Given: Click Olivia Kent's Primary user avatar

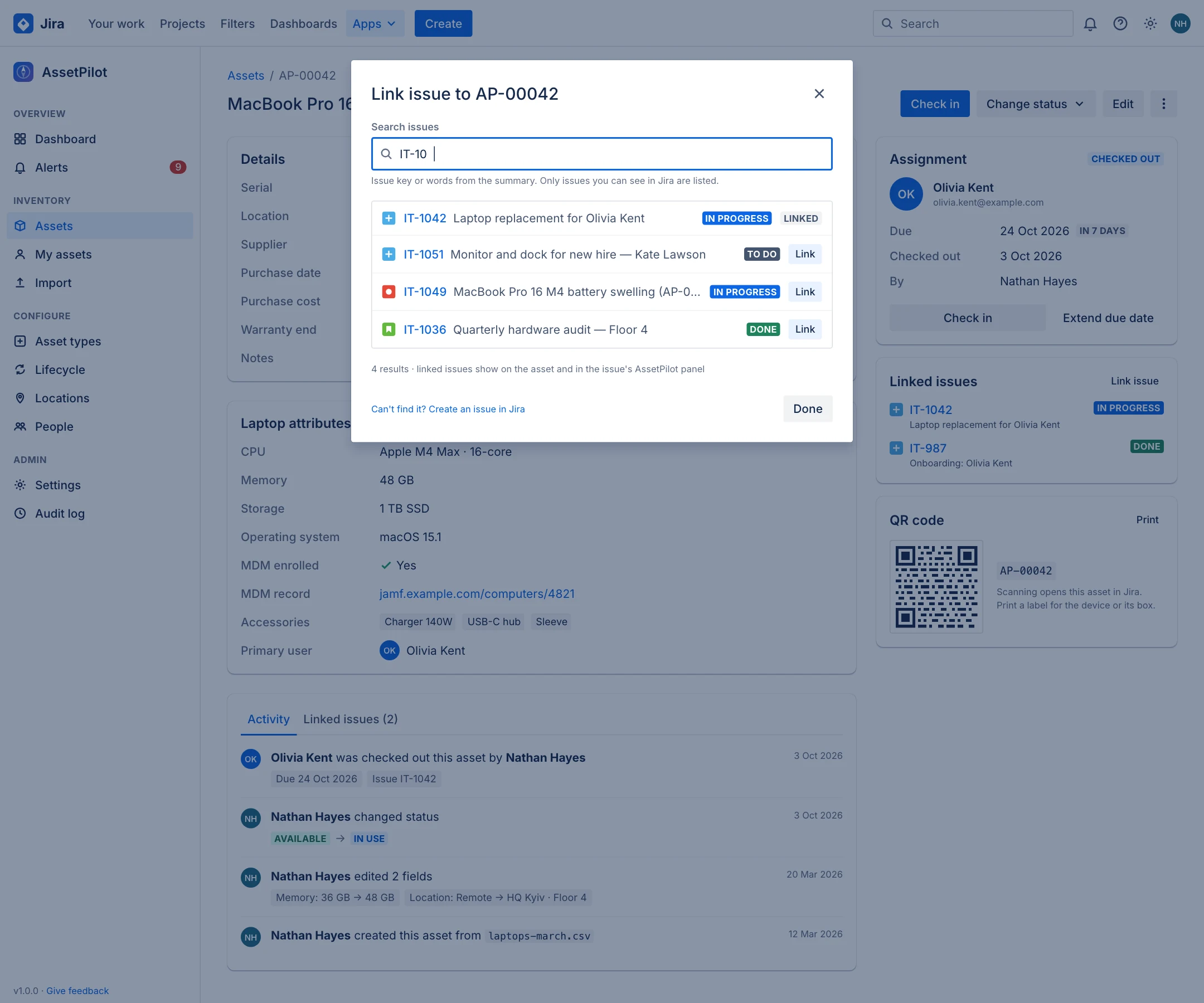Looking at the screenshot, I should [389, 650].
